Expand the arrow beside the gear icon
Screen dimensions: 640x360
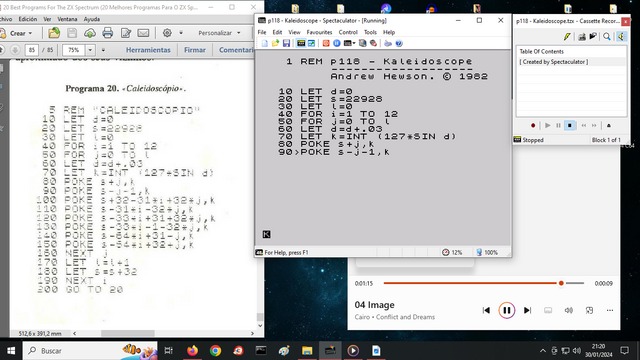[x=181, y=33]
